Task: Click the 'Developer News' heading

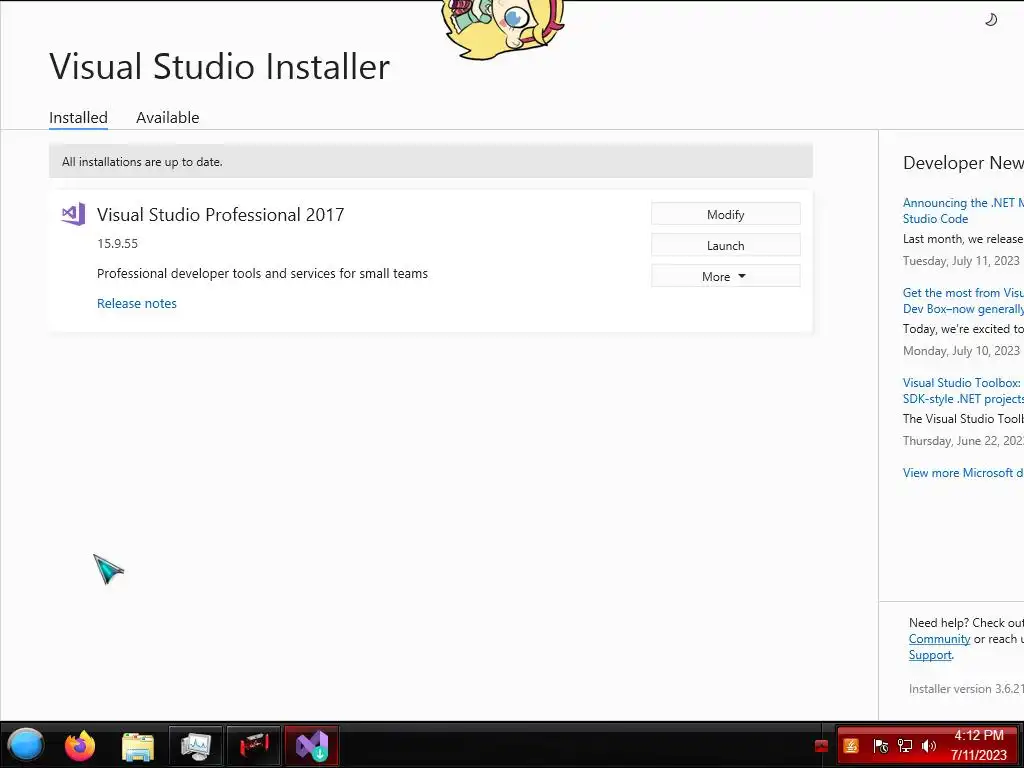Action: click(x=963, y=163)
